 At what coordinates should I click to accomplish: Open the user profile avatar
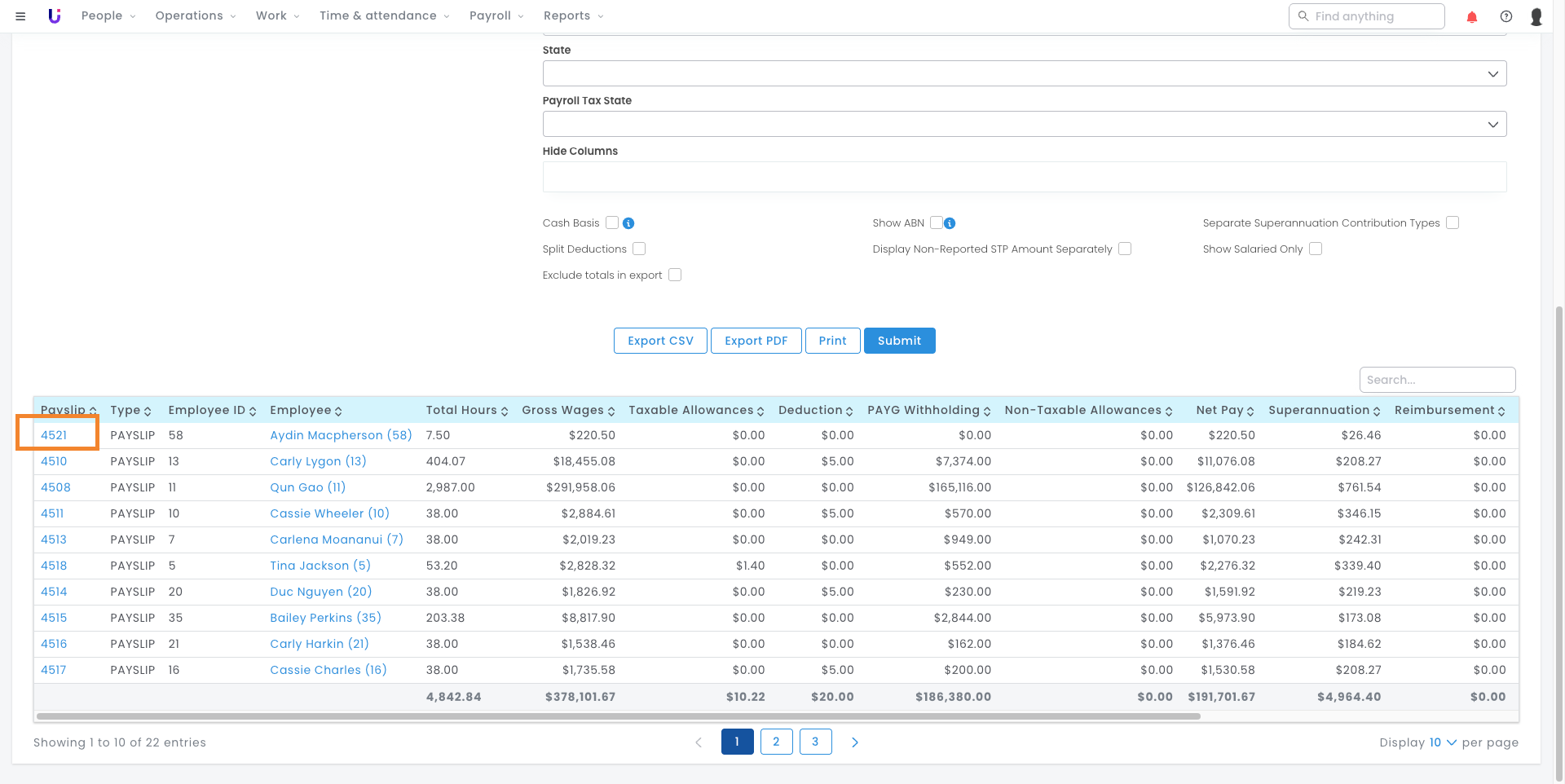tap(1536, 16)
